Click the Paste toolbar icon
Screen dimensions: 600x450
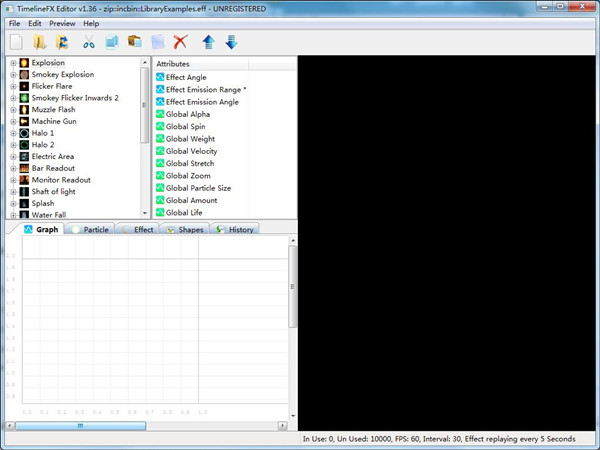coord(135,41)
